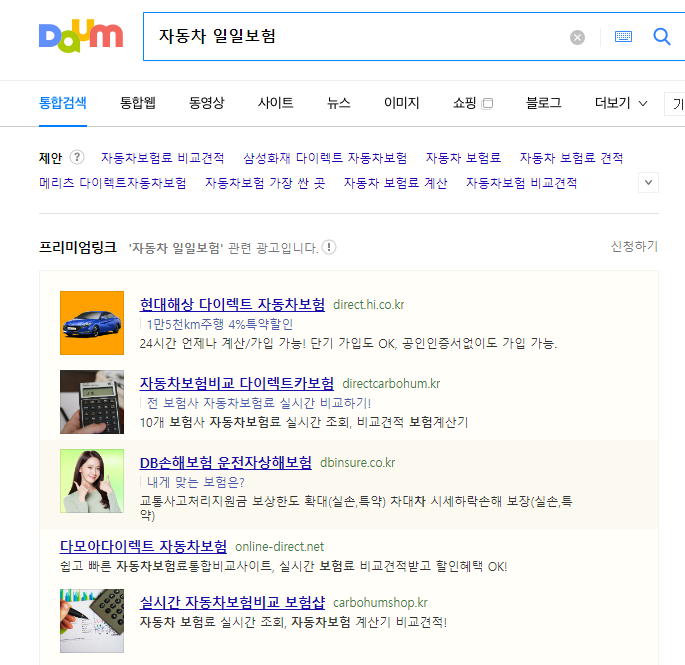
Task: Go to the 사이트 tab
Action: 275,103
